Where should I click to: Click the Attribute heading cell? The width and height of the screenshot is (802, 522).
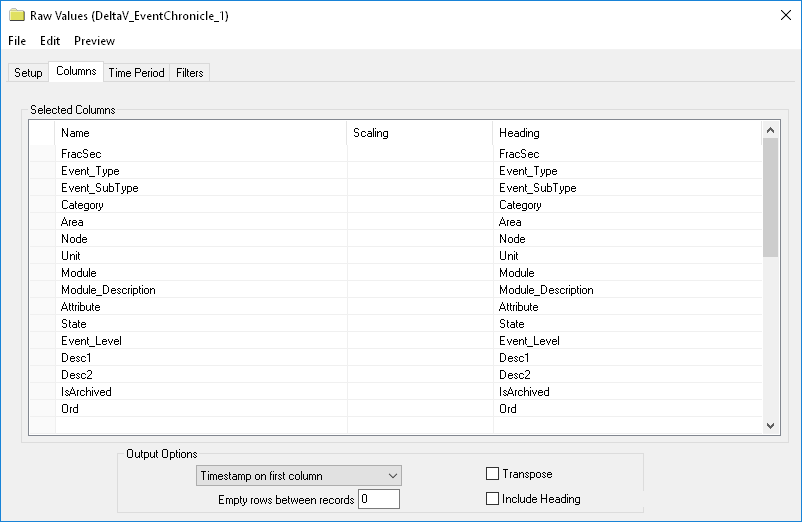(x=628, y=307)
